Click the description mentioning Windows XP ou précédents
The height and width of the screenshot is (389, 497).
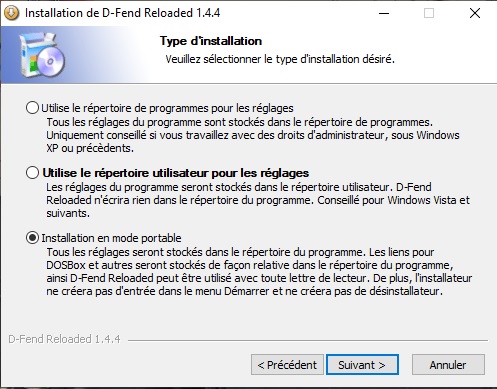[253, 135]
